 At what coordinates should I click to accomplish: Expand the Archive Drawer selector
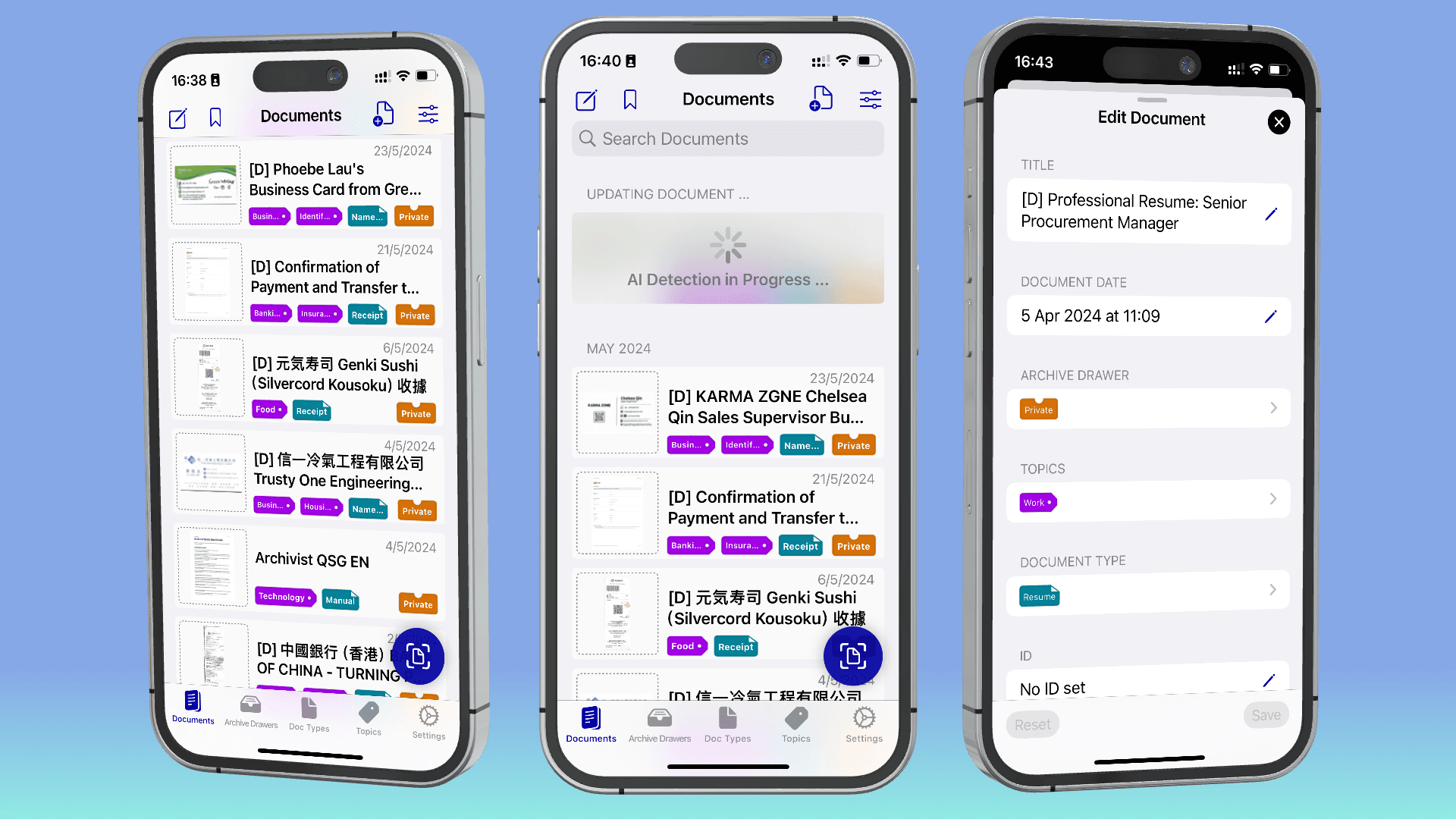pos(1148,408)
